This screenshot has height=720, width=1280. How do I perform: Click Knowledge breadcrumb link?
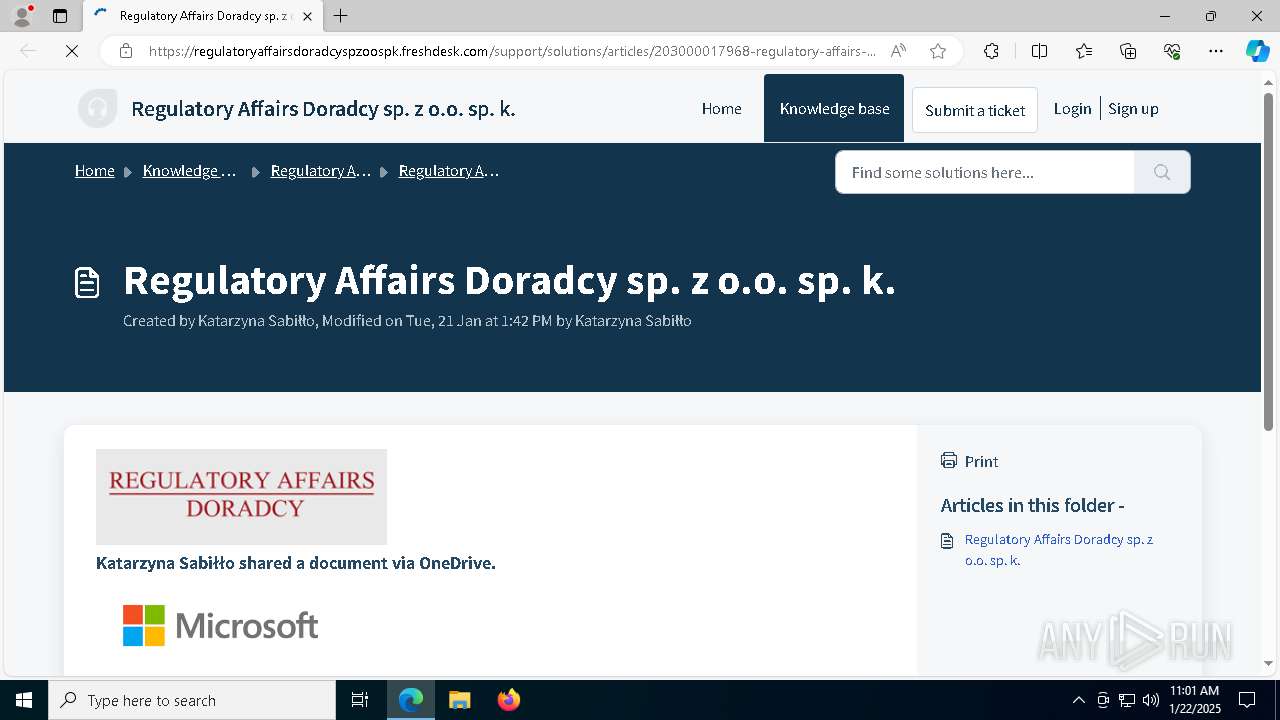click(190, 171)
